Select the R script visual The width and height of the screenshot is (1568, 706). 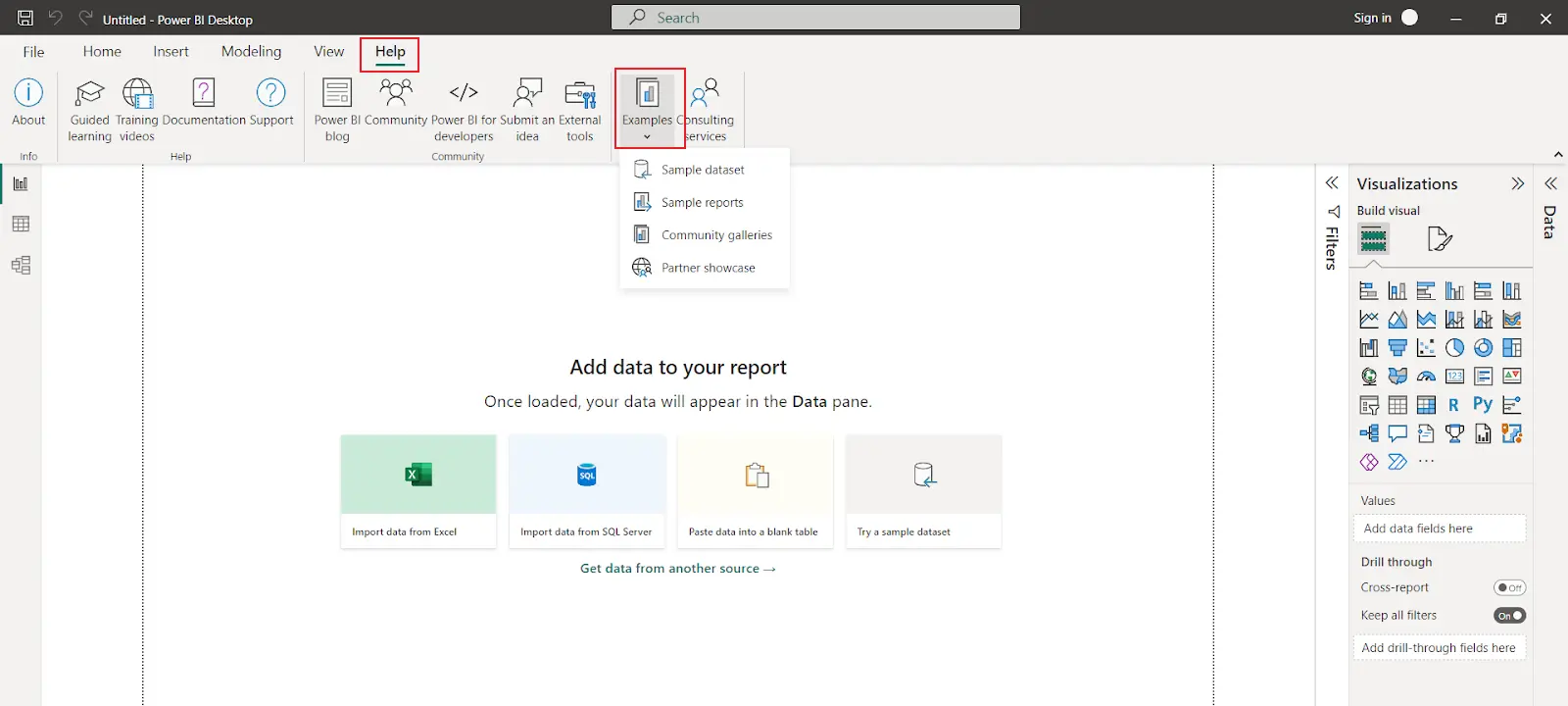coord(1454,405)
